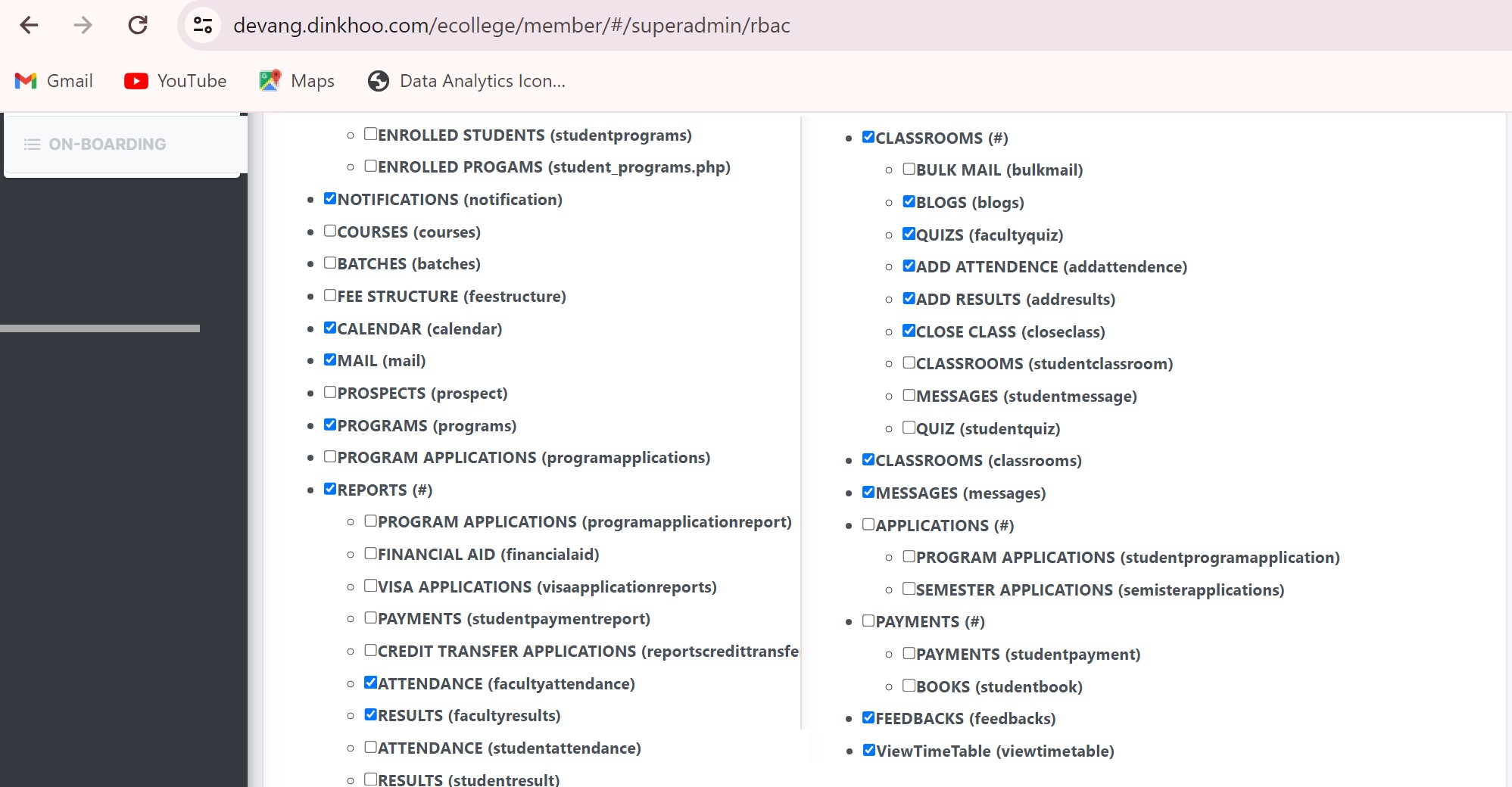
Task: Open Data Analytics Icon bookmark
Action: coord(466,81)
